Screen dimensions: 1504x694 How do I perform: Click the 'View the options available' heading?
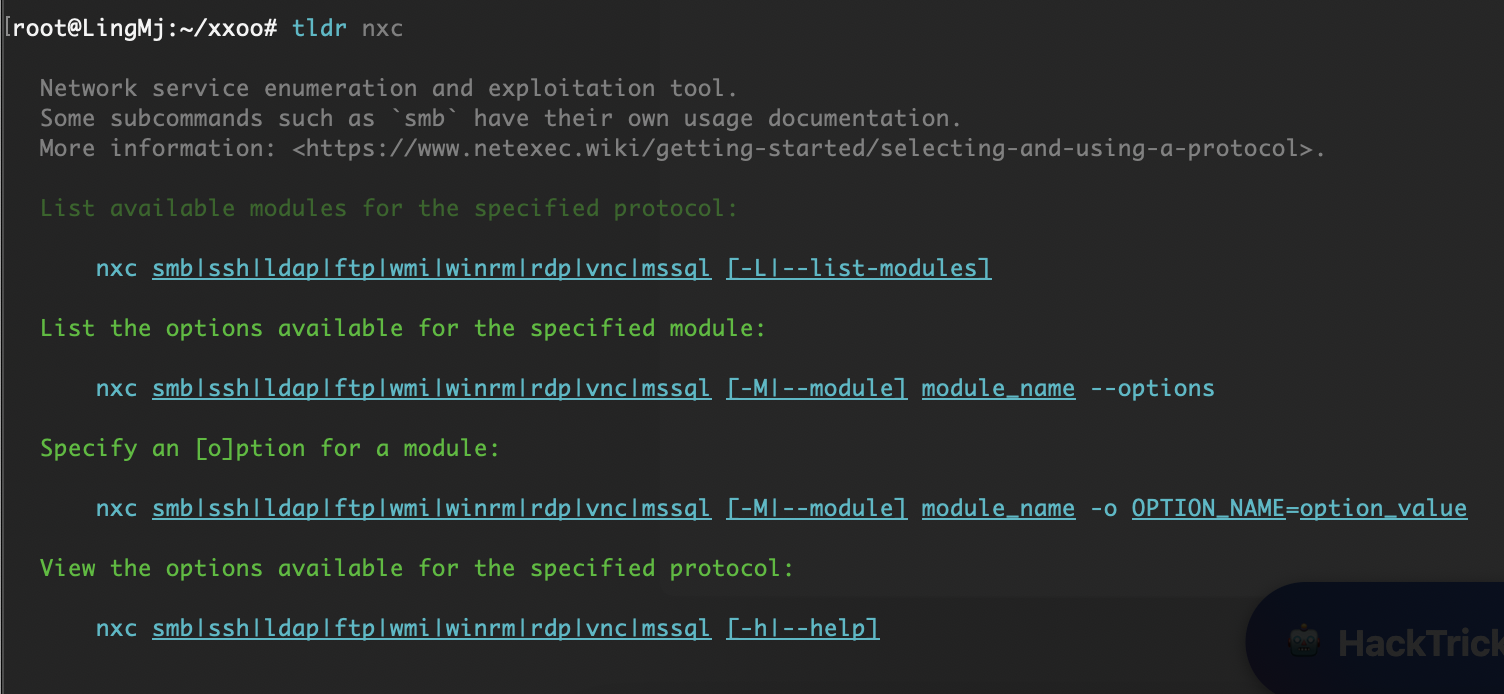click(417, 568)
